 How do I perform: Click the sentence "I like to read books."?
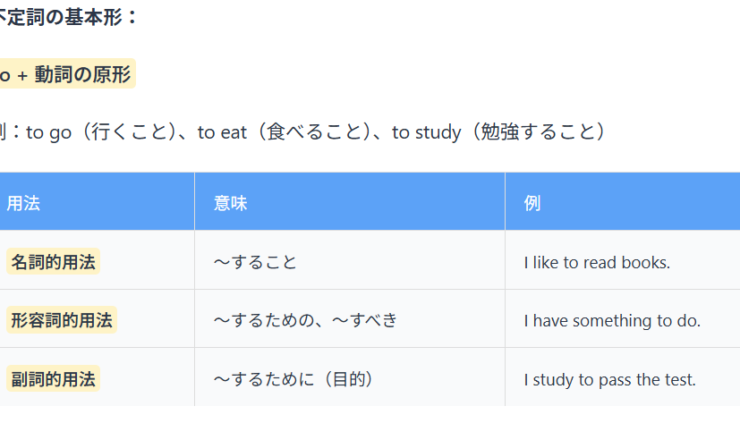(597, 262)
